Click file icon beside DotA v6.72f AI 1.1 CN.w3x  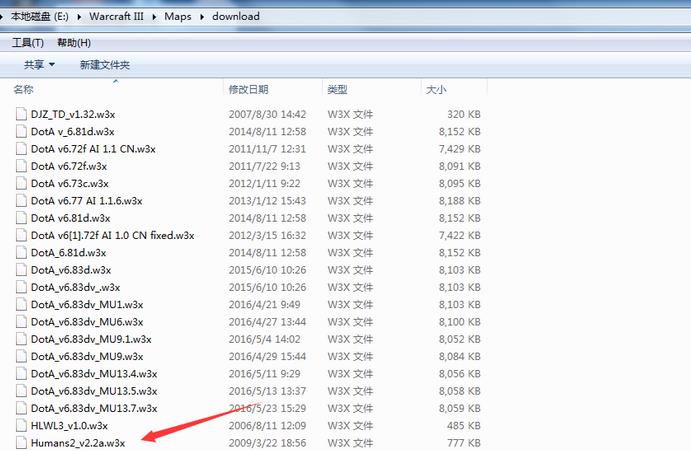[x=21, y=149]
